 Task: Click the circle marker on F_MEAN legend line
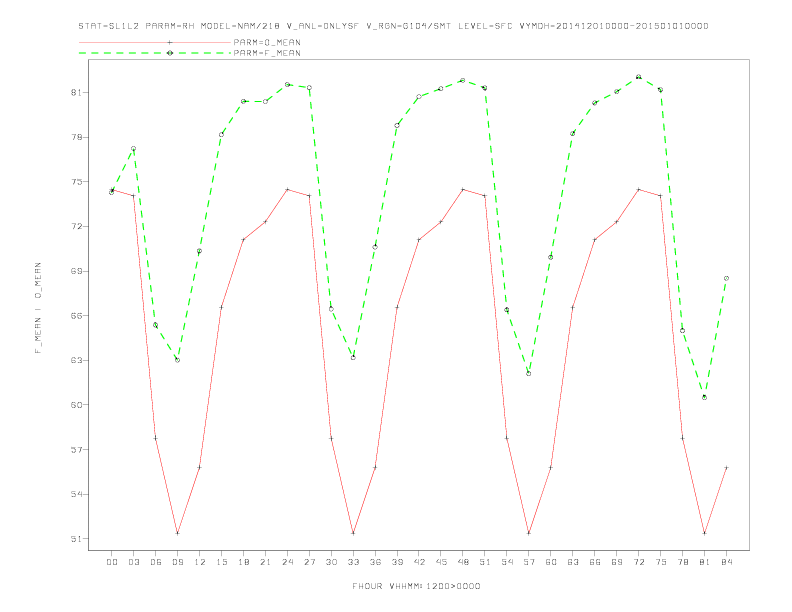coord(170,53)
